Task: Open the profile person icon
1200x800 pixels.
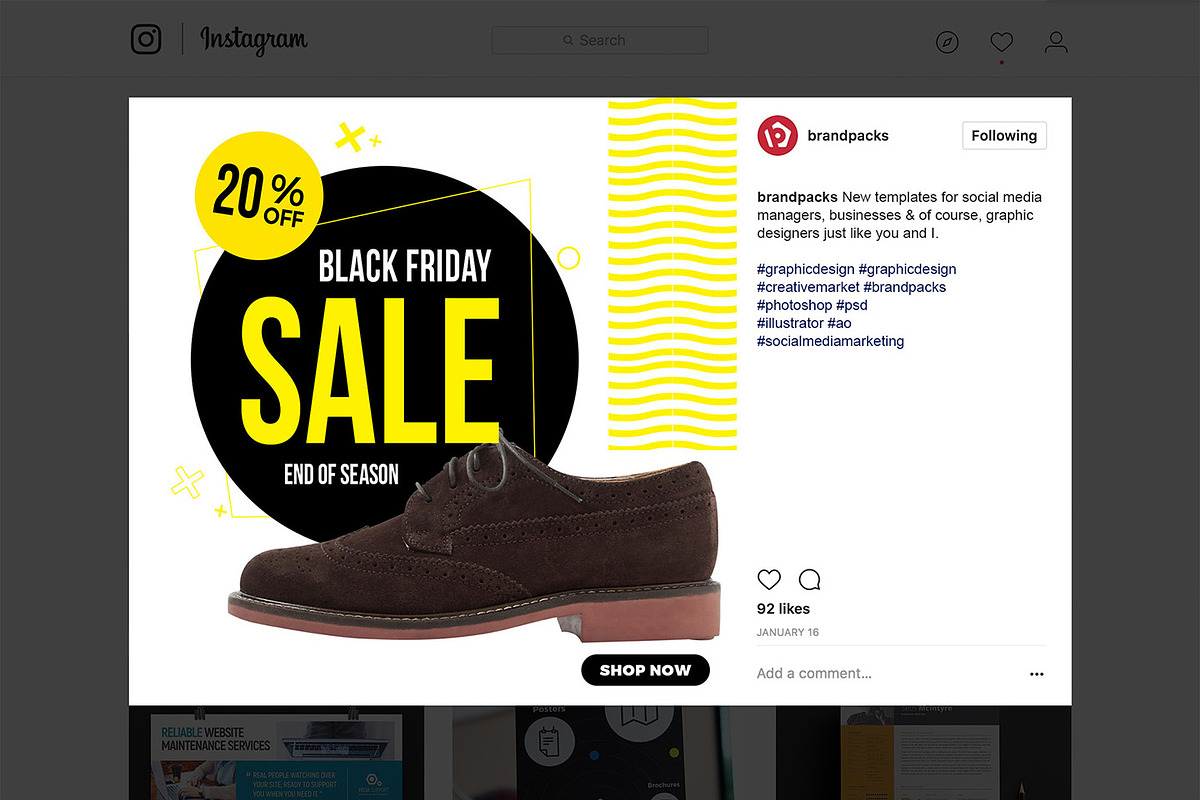Action: pyautogui.click(x=1056, y=42)
